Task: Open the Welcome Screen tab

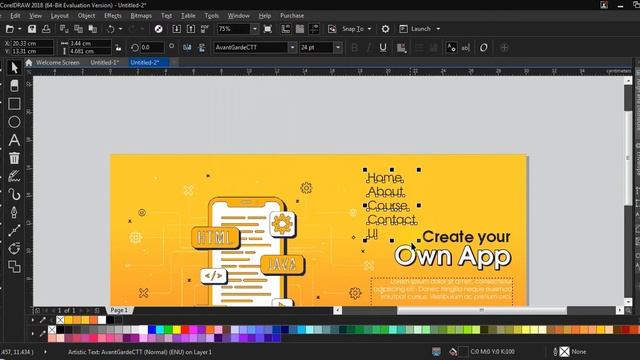Action: [x=58, y=62]
